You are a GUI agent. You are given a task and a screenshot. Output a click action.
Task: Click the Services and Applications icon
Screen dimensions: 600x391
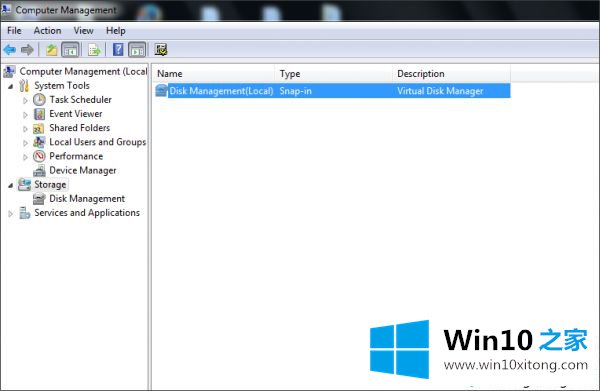click(x=24, y=213)
